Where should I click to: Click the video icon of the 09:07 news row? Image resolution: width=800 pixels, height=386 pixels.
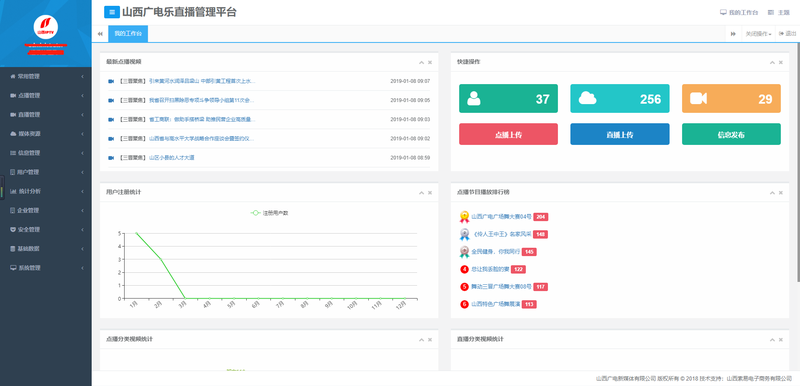[111, 81]
